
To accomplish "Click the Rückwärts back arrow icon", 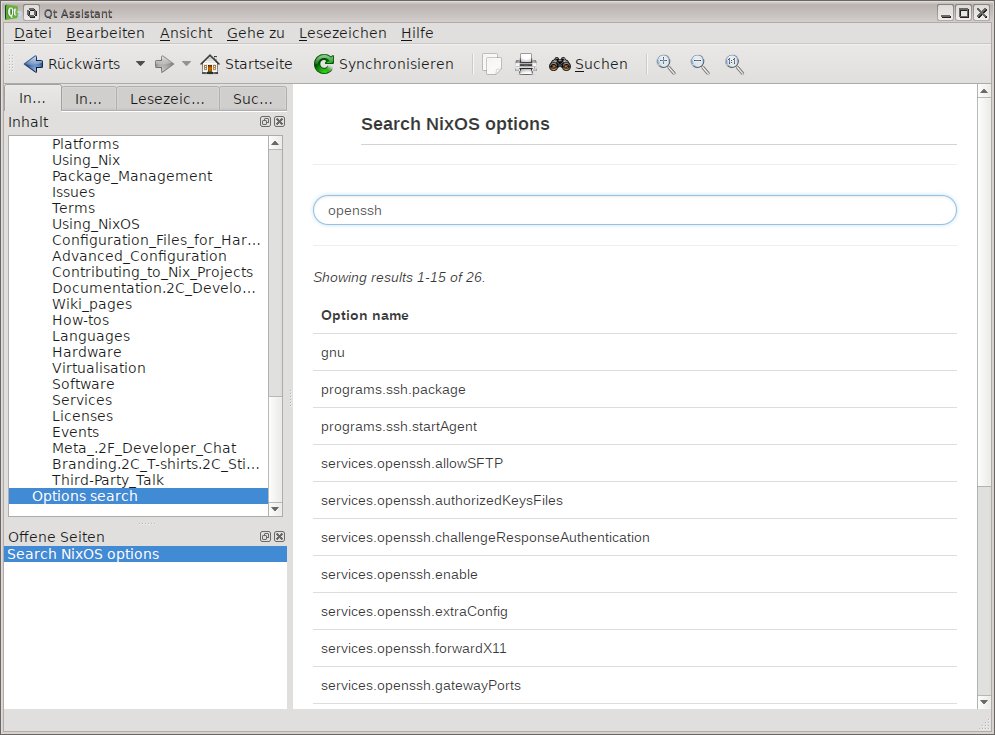I will (33, 64).
